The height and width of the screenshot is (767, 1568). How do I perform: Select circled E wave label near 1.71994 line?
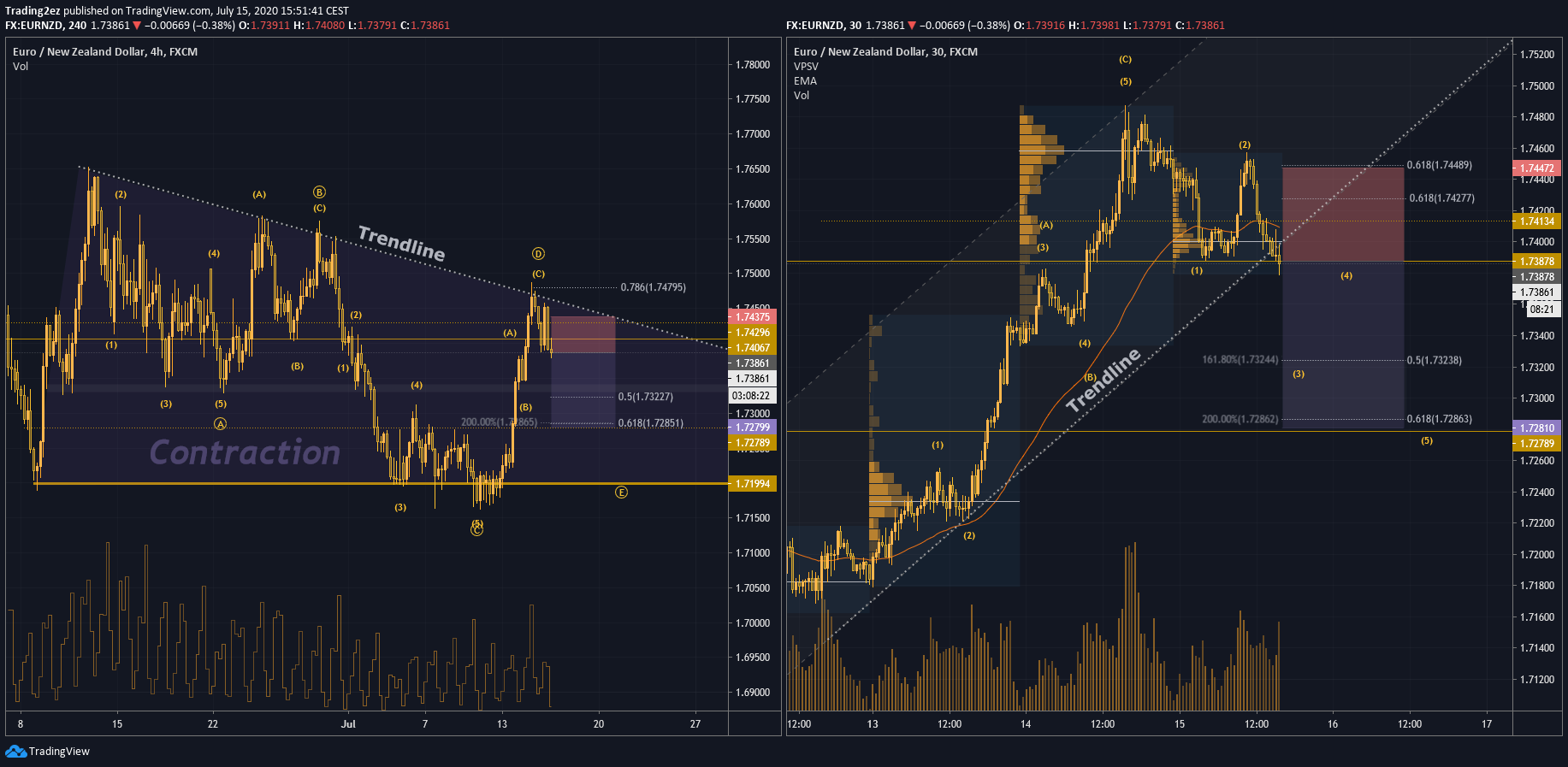(x=621, y=493)
